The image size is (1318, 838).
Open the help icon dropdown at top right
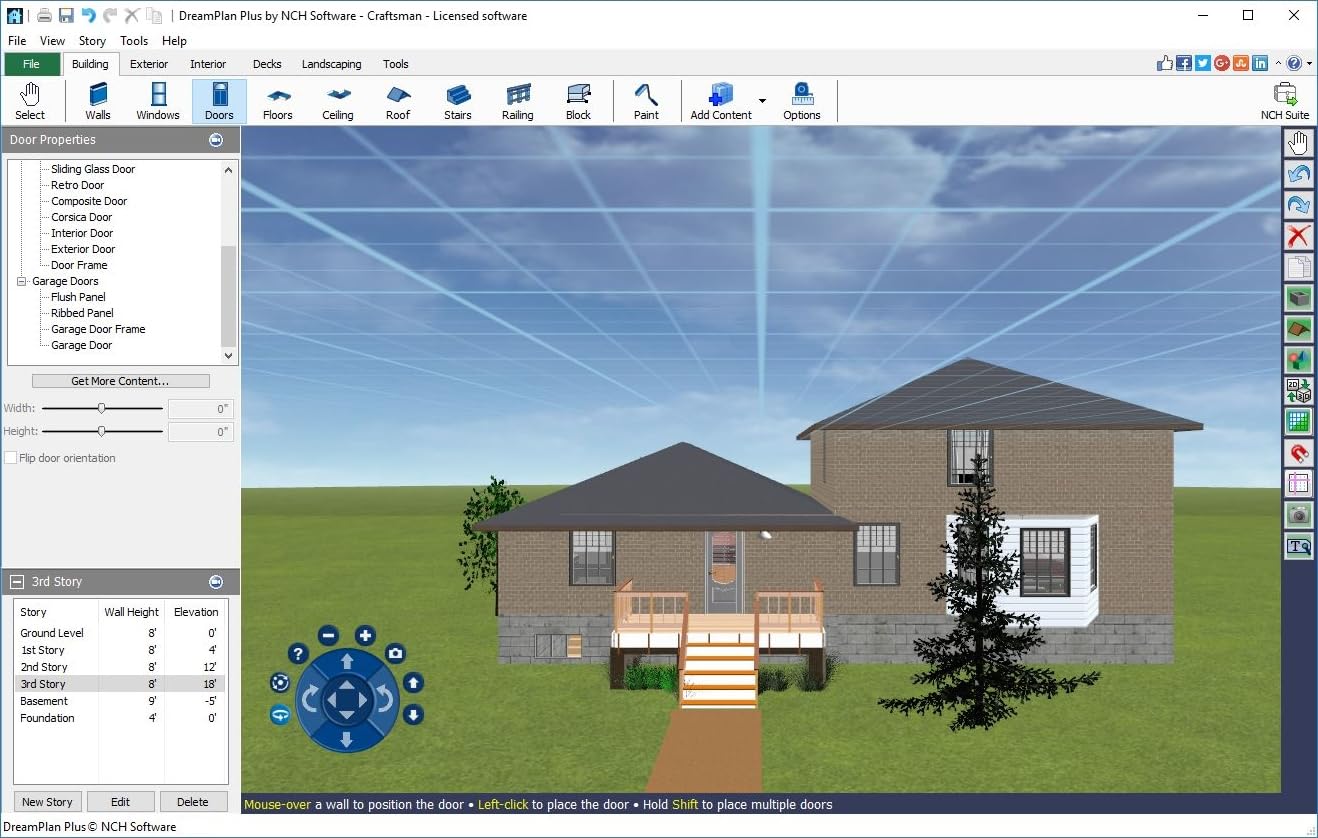pyautogui.click(x=1308, y=63)
